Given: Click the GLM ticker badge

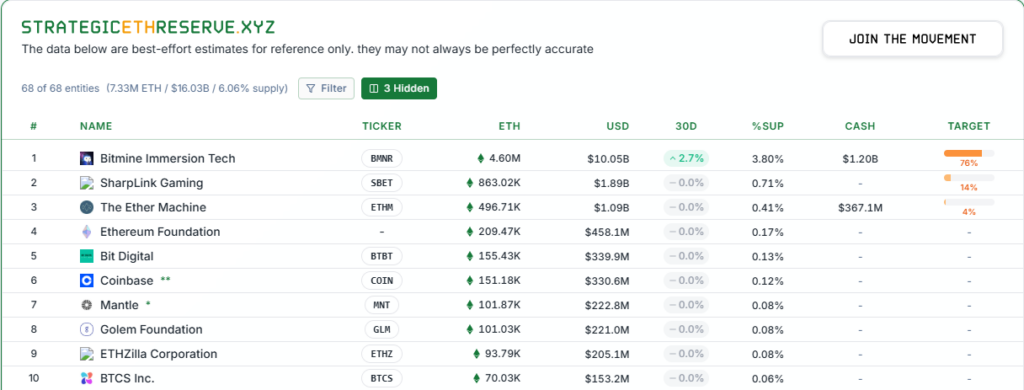Looking at the screenshot, I should 382,329.
